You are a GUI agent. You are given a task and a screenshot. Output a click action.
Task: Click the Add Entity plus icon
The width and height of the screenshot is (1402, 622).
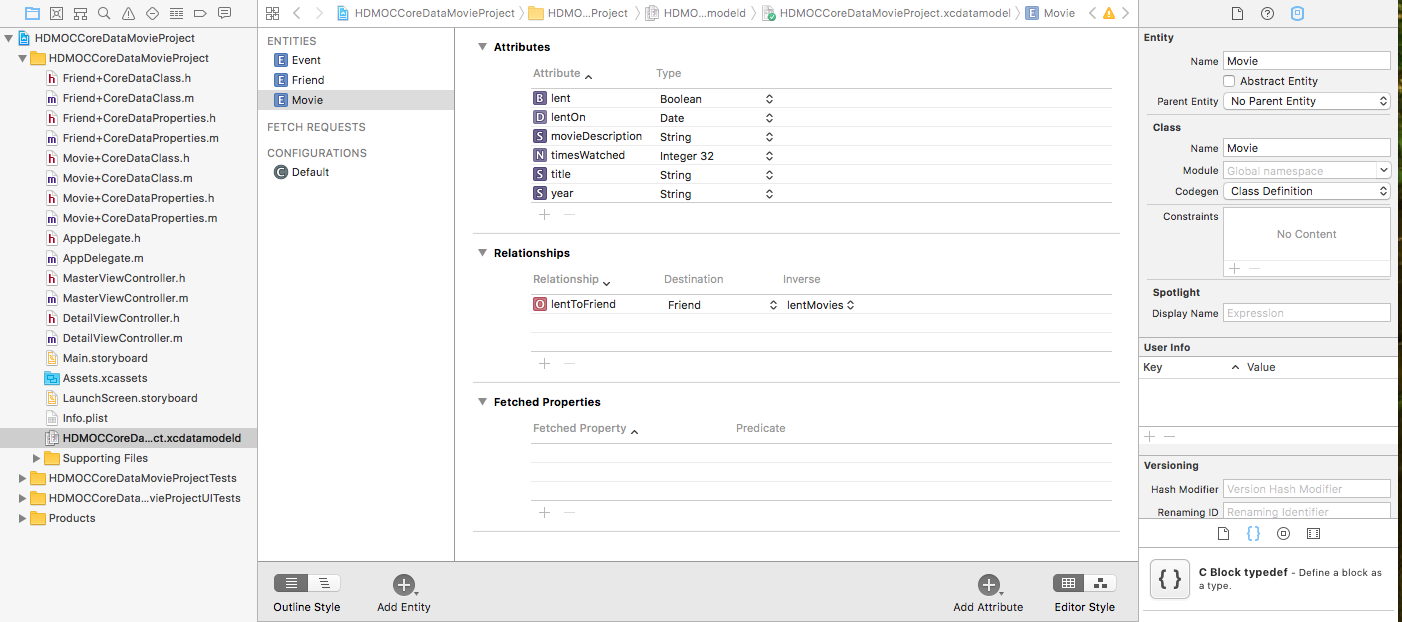coord(403,585)
